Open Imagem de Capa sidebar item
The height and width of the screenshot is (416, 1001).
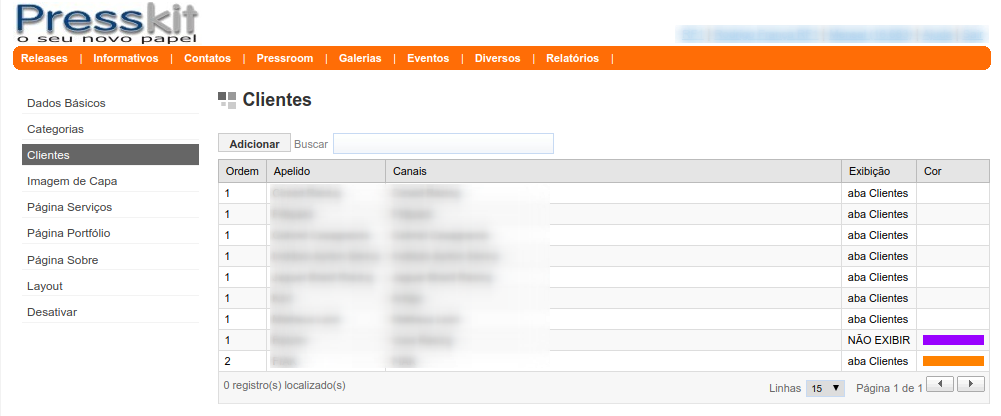pyautogui.click(x=72, y=181)
